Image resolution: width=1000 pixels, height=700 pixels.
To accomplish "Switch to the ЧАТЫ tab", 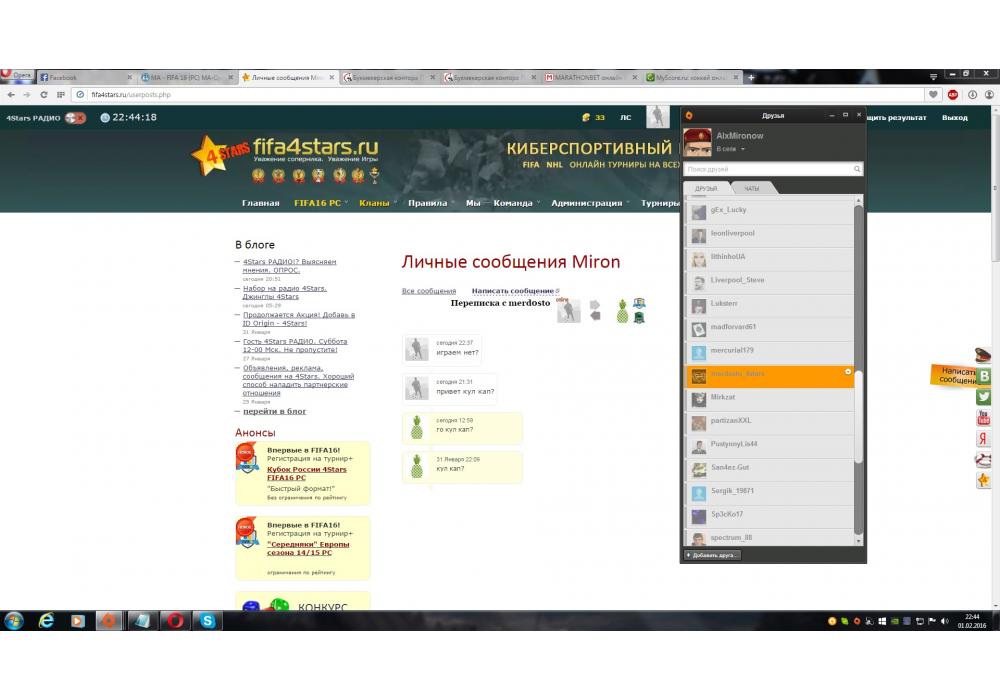I will click(751, 188).
